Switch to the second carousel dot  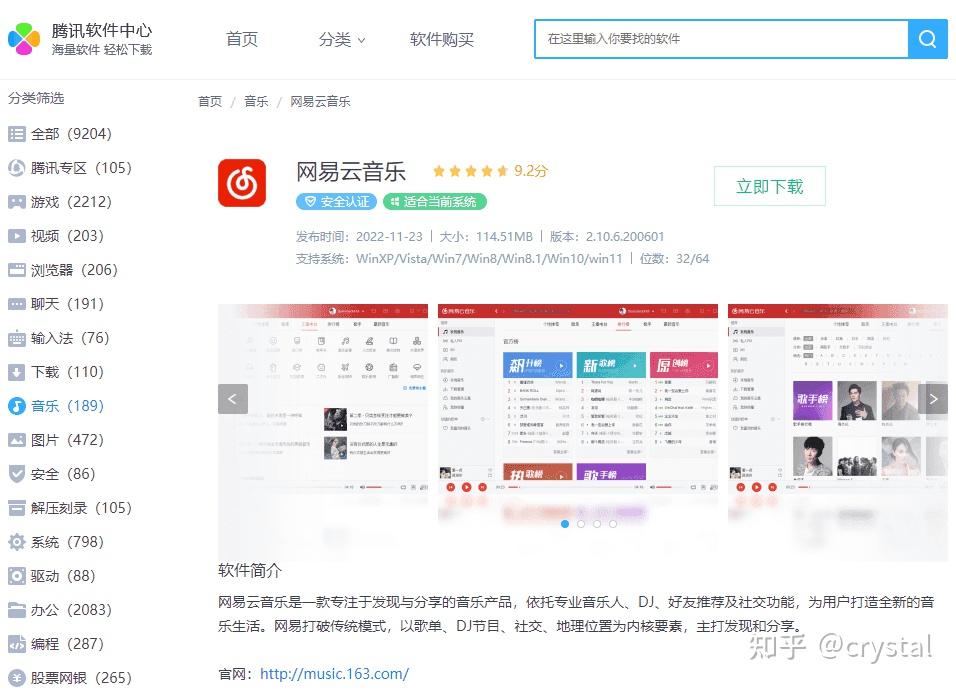click(581, 524)
